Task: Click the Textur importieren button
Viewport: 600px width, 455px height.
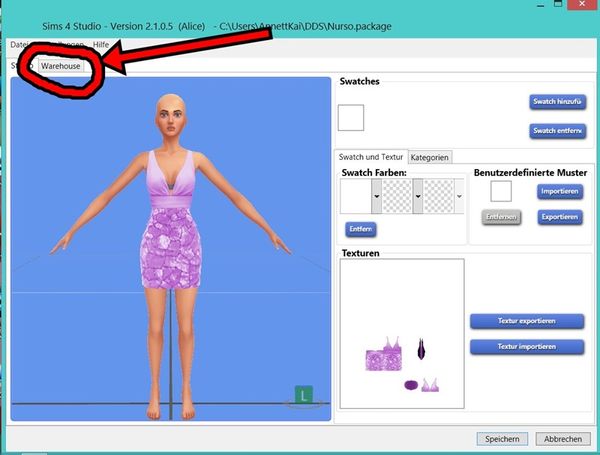Action: click(526, 346)
